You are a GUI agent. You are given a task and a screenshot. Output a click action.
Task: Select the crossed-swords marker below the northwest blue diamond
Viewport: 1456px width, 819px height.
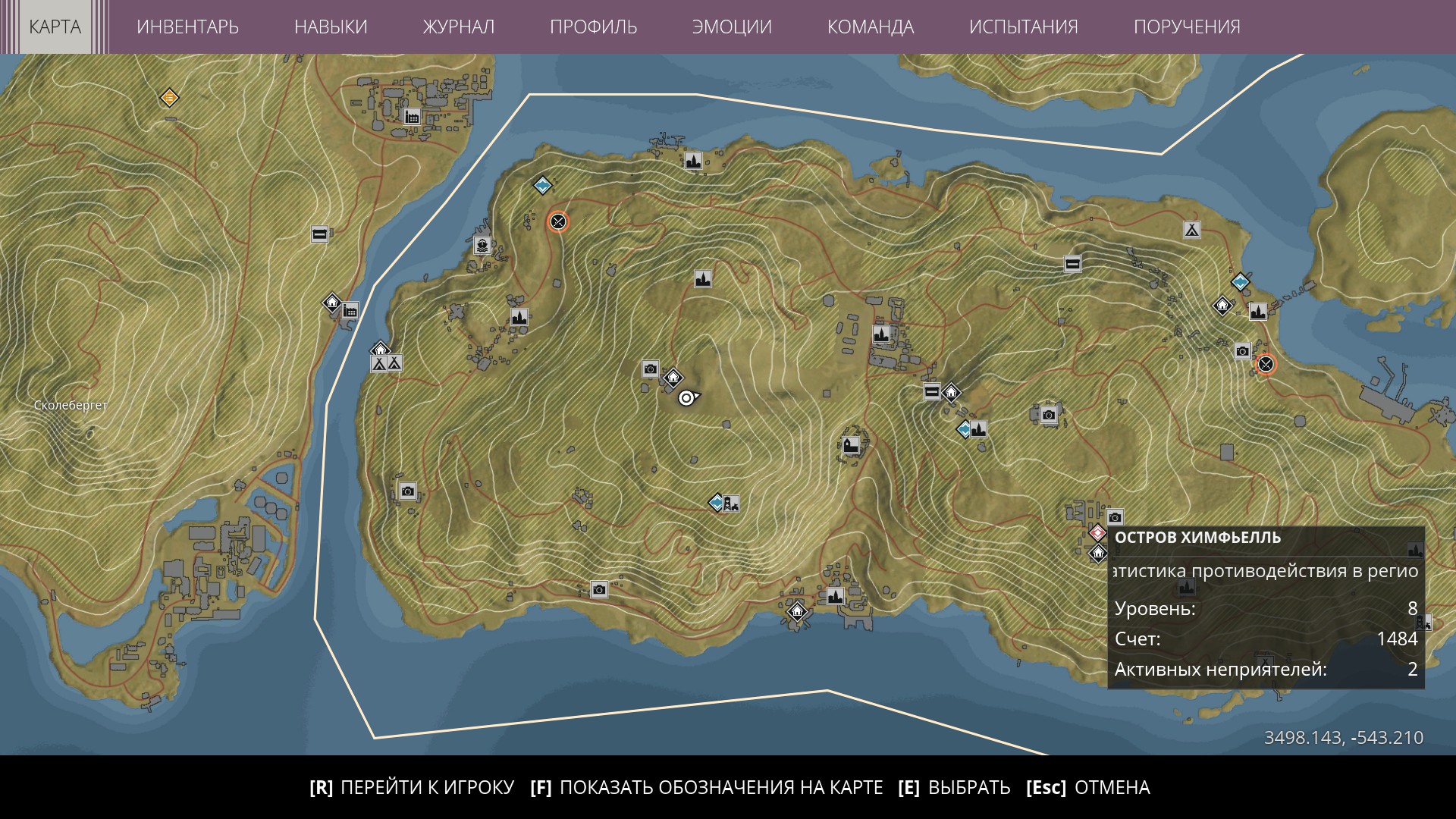[558, 221]
